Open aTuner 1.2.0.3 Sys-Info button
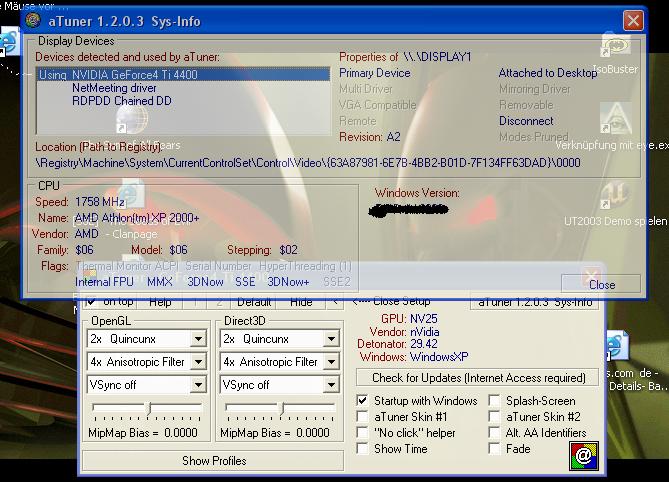Image resolution: width=669 pixels, height=482 pixels. click(x=535, y=302)
